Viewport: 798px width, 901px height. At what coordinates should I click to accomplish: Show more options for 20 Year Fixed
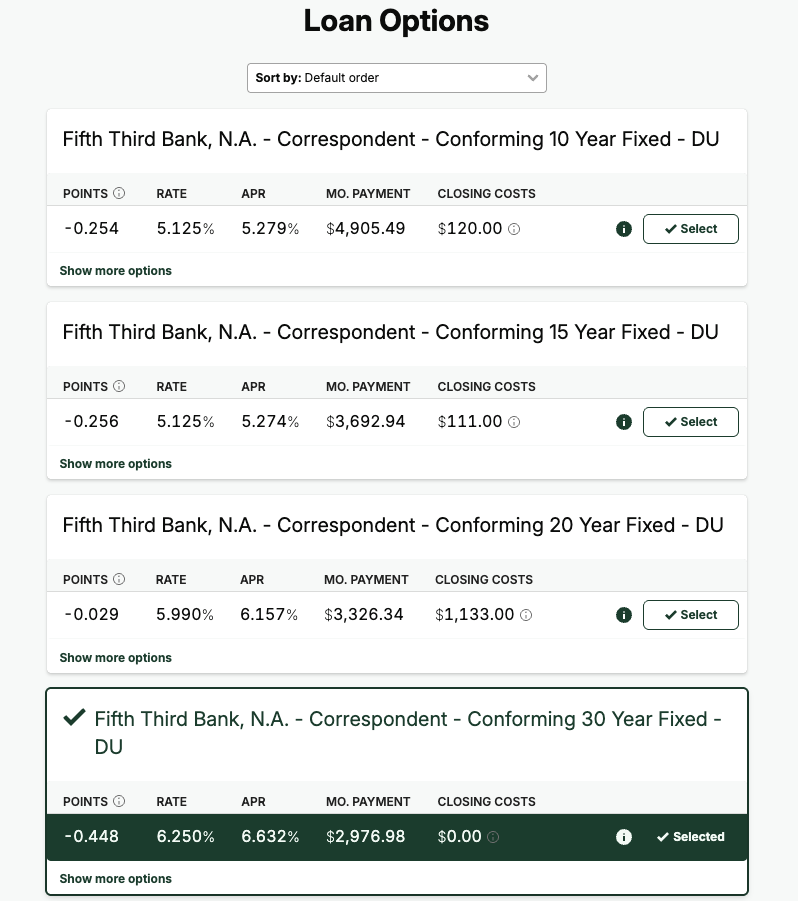click(x=115, y=658)
